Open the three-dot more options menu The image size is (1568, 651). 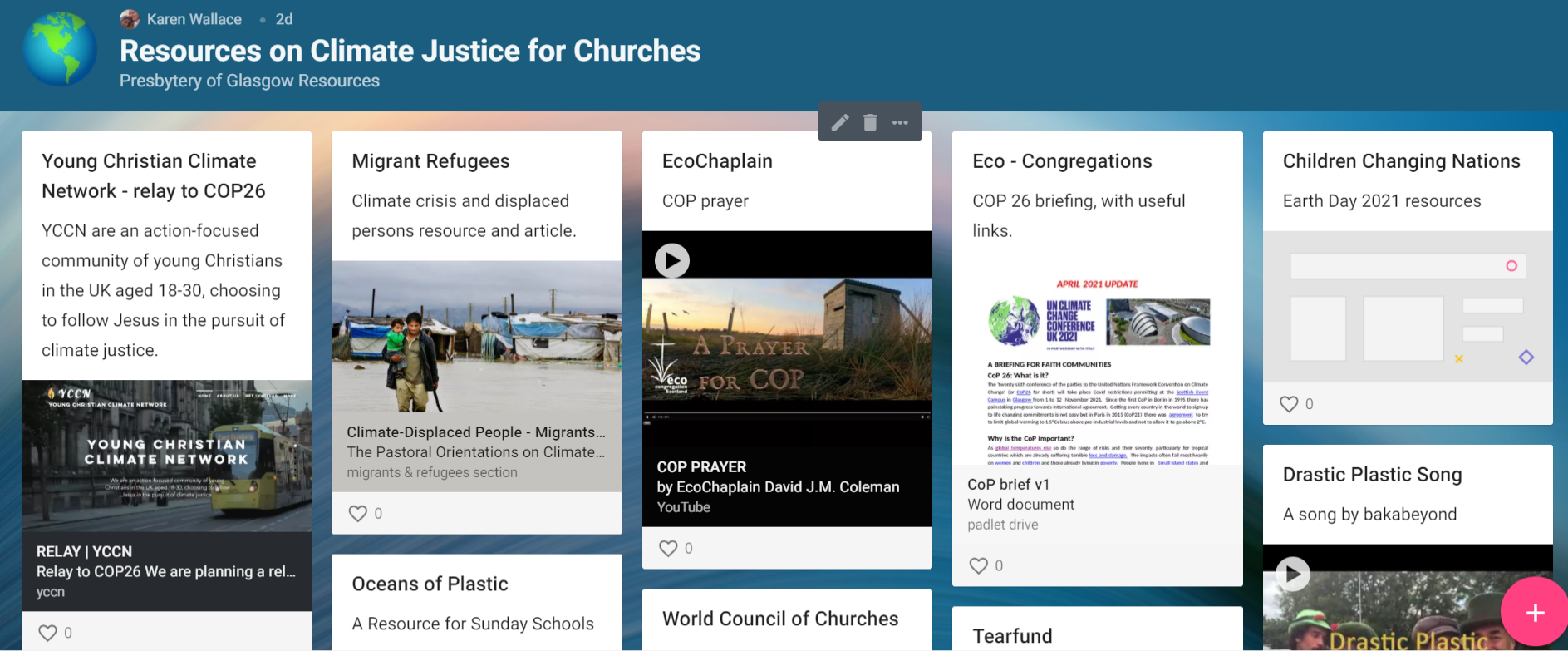[x=900, y=122]
